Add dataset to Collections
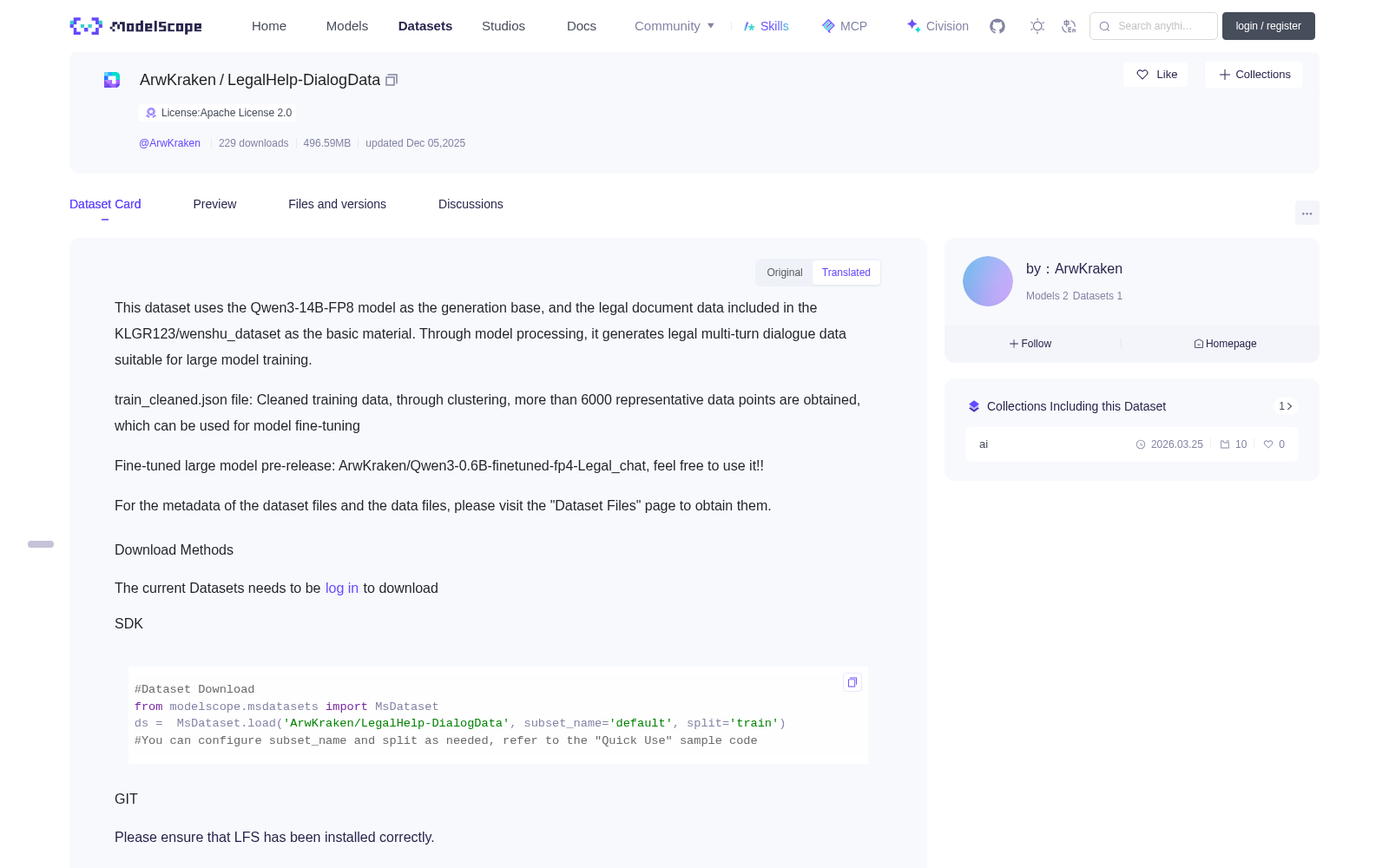This screenshot has height=868, width=1389. pyautogui.click(x=1254, y=75)
